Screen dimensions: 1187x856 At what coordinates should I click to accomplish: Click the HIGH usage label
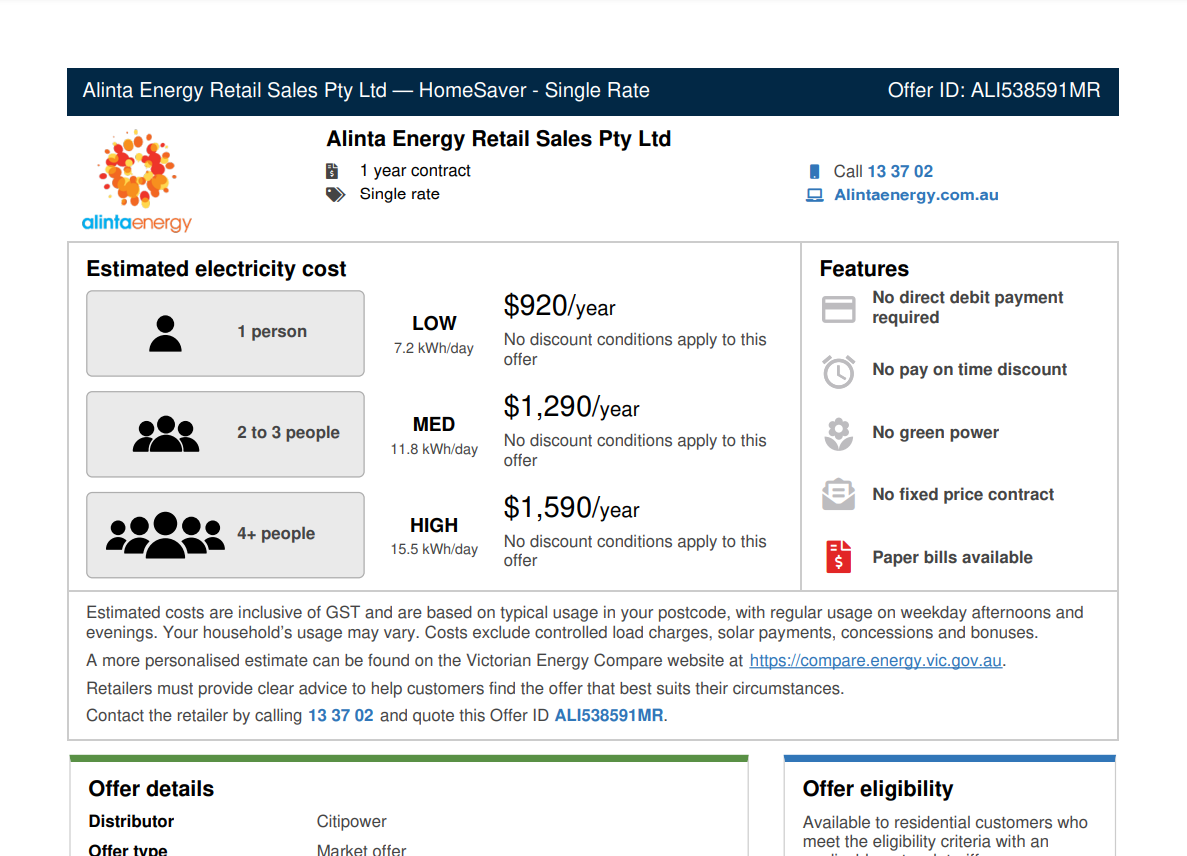434,525
